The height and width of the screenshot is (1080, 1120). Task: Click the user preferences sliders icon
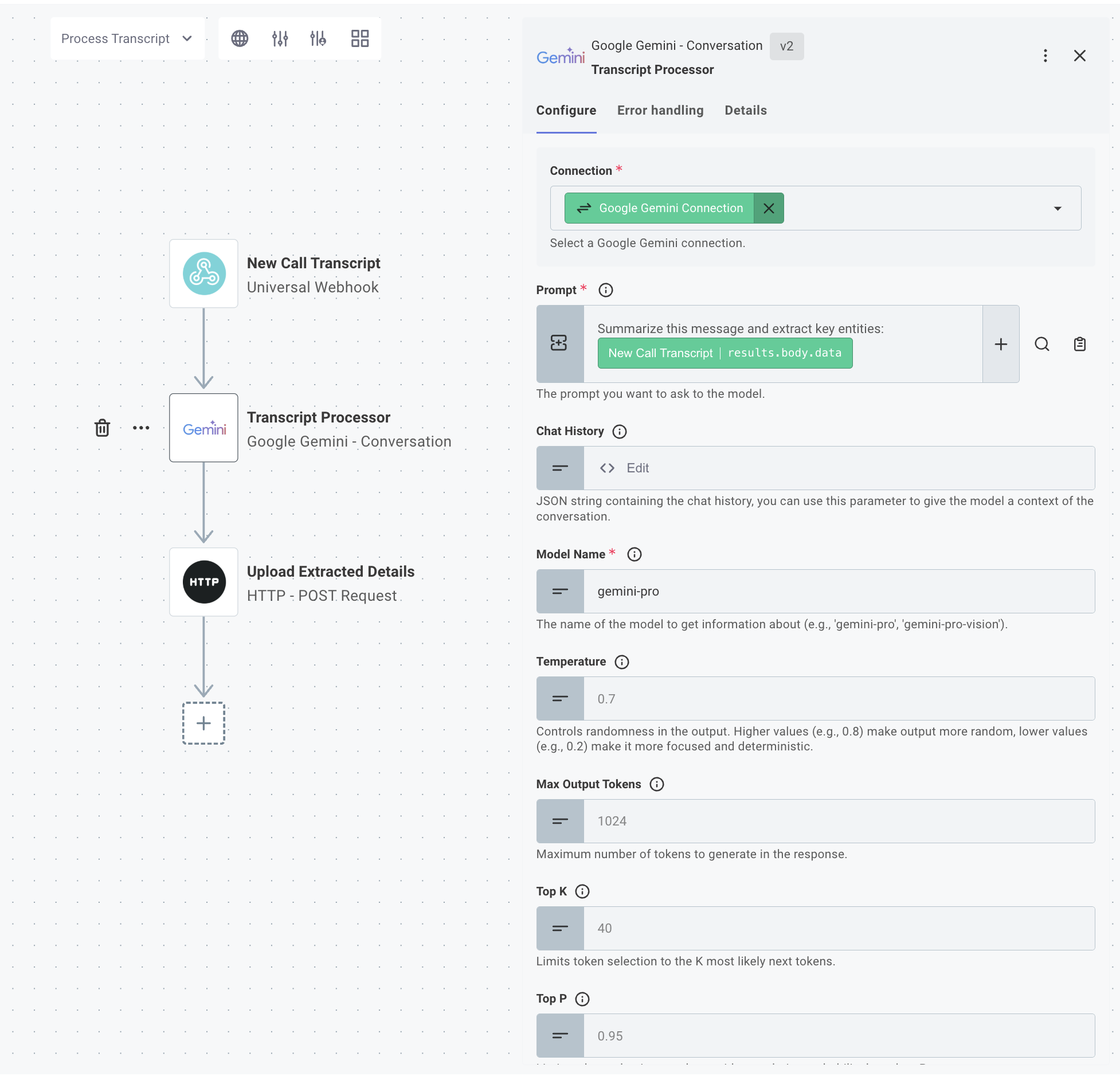(319, 38)
